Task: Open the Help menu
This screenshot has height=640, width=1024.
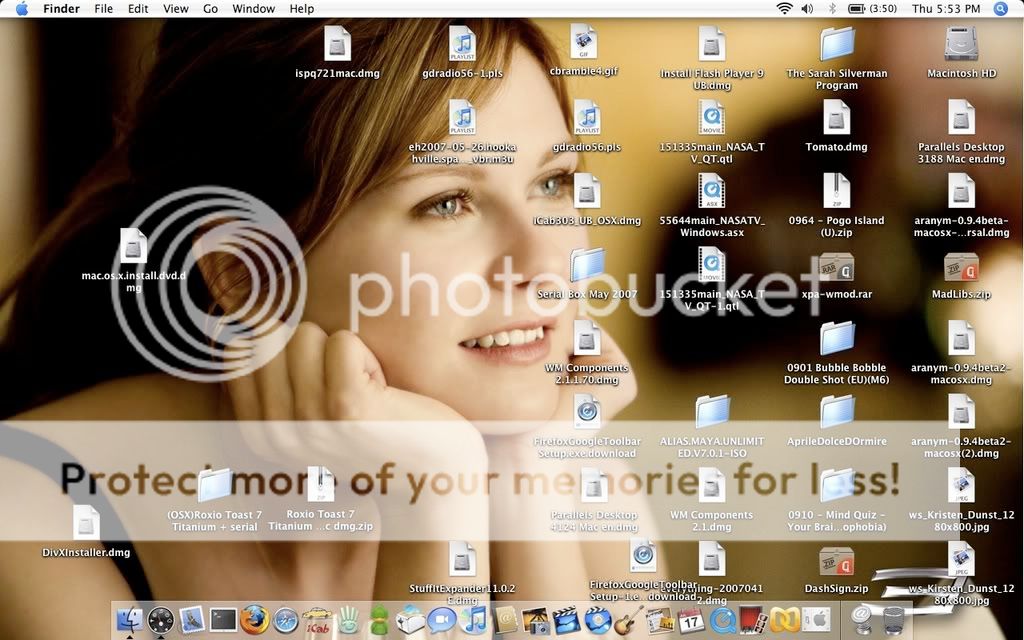Action: (x=302, y=8)
